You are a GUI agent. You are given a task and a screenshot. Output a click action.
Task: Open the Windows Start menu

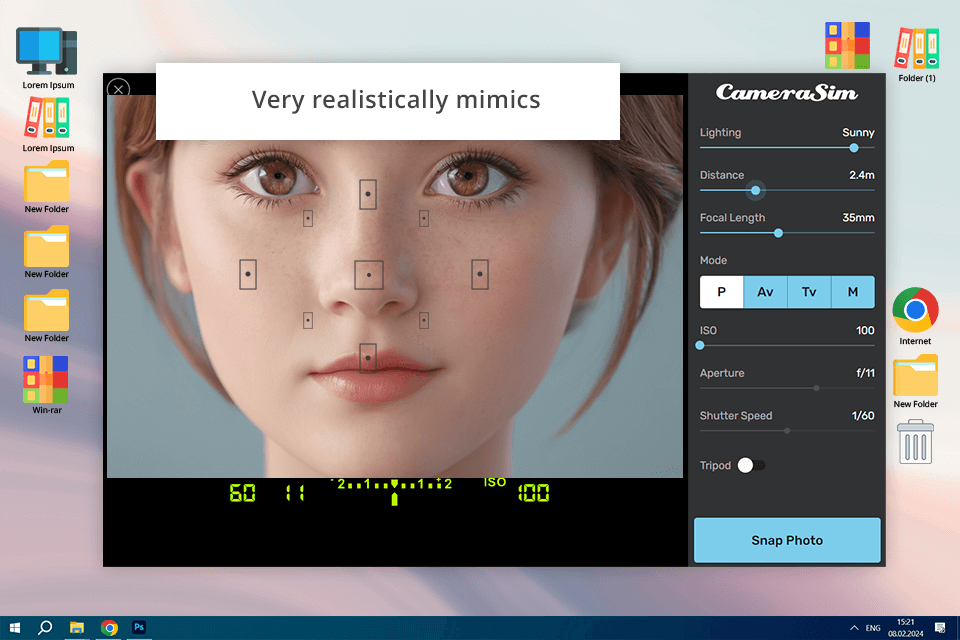15,628
